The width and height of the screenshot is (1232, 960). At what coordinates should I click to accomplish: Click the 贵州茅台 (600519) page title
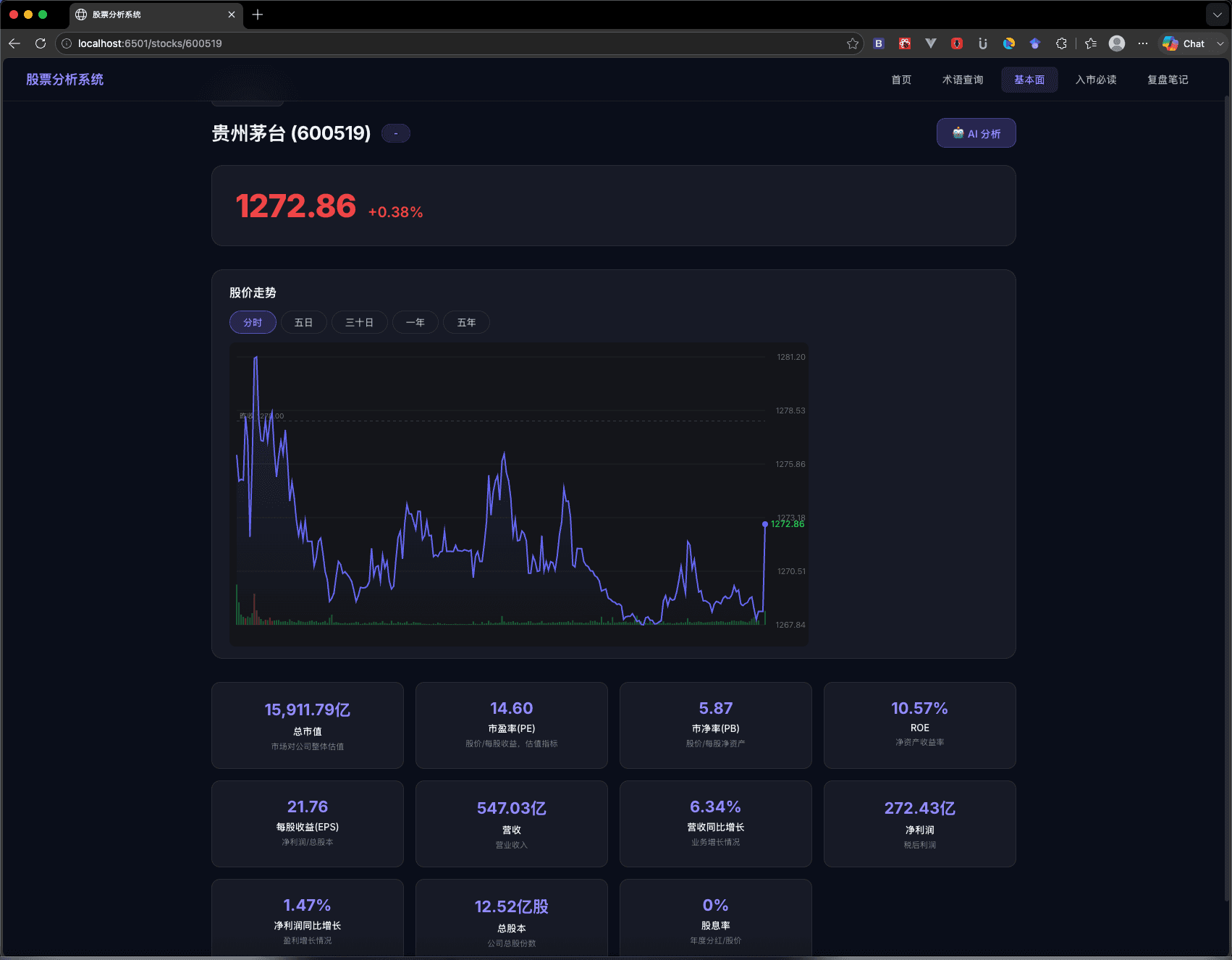tap(291, 133)
